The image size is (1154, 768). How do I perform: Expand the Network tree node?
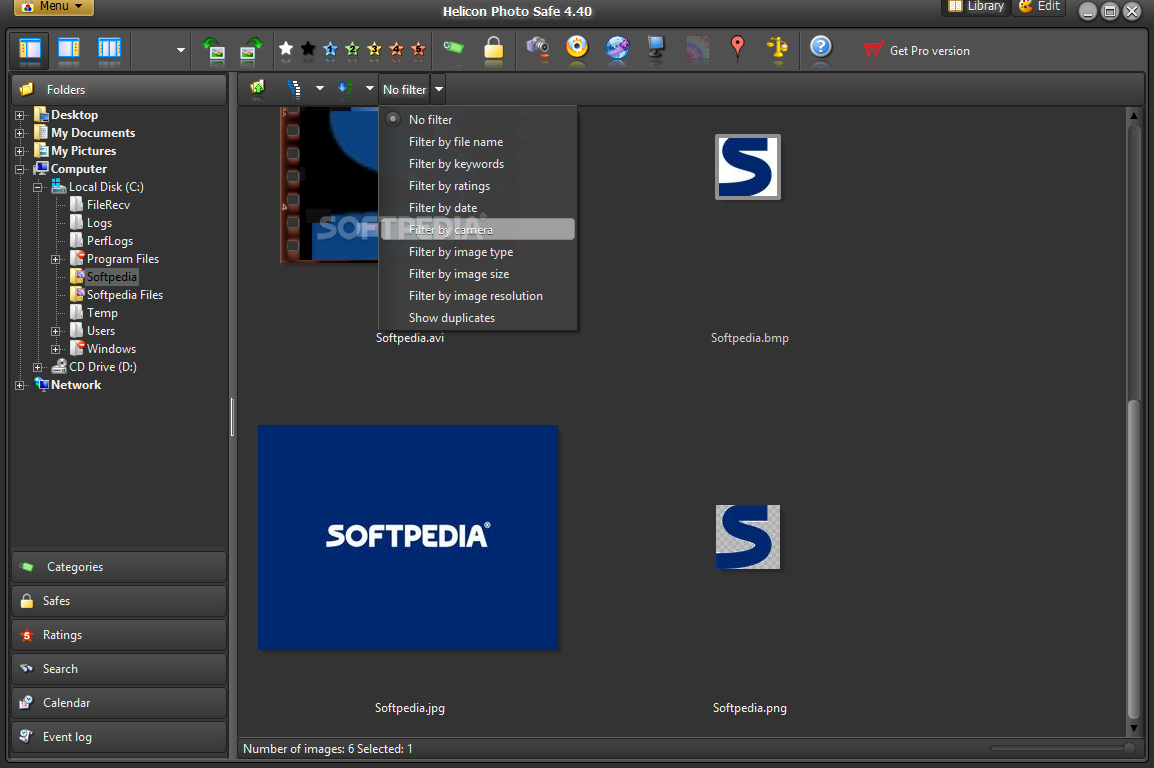[x=20, y=385]
